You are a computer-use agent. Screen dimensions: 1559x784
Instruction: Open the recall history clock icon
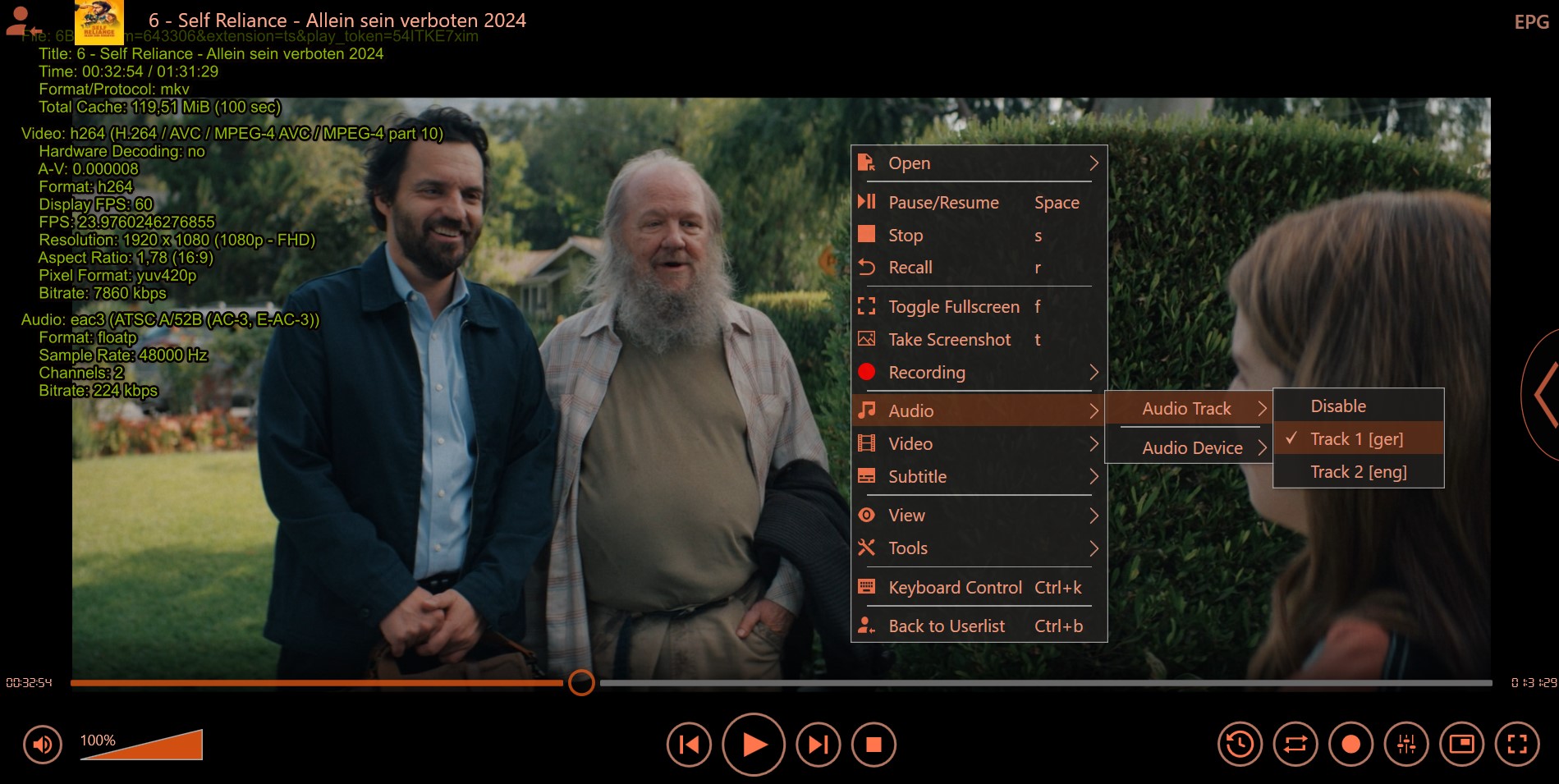pyautogui.click(x=1240, y=745)
